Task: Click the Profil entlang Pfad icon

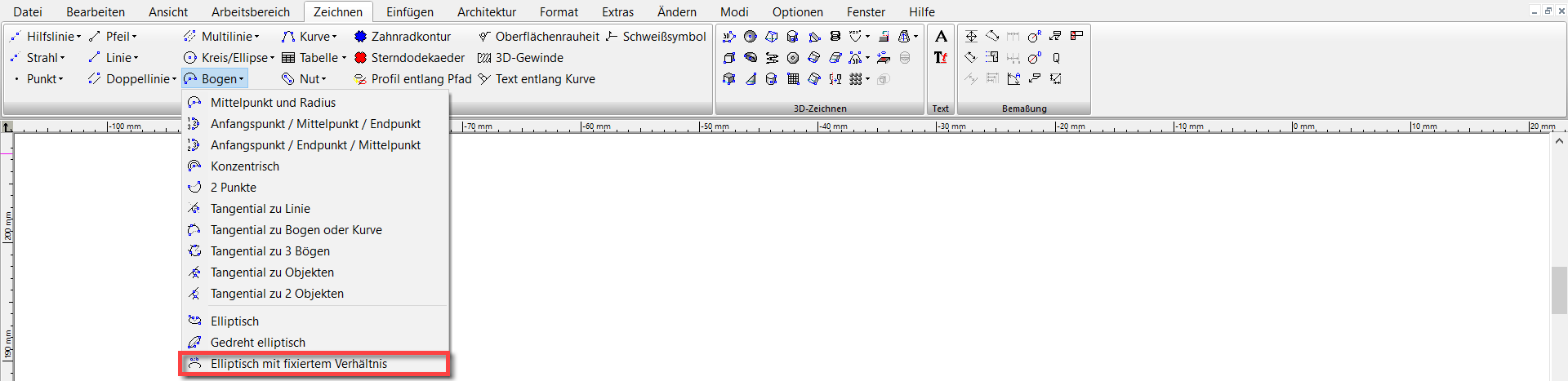Action: pos(360,79)
